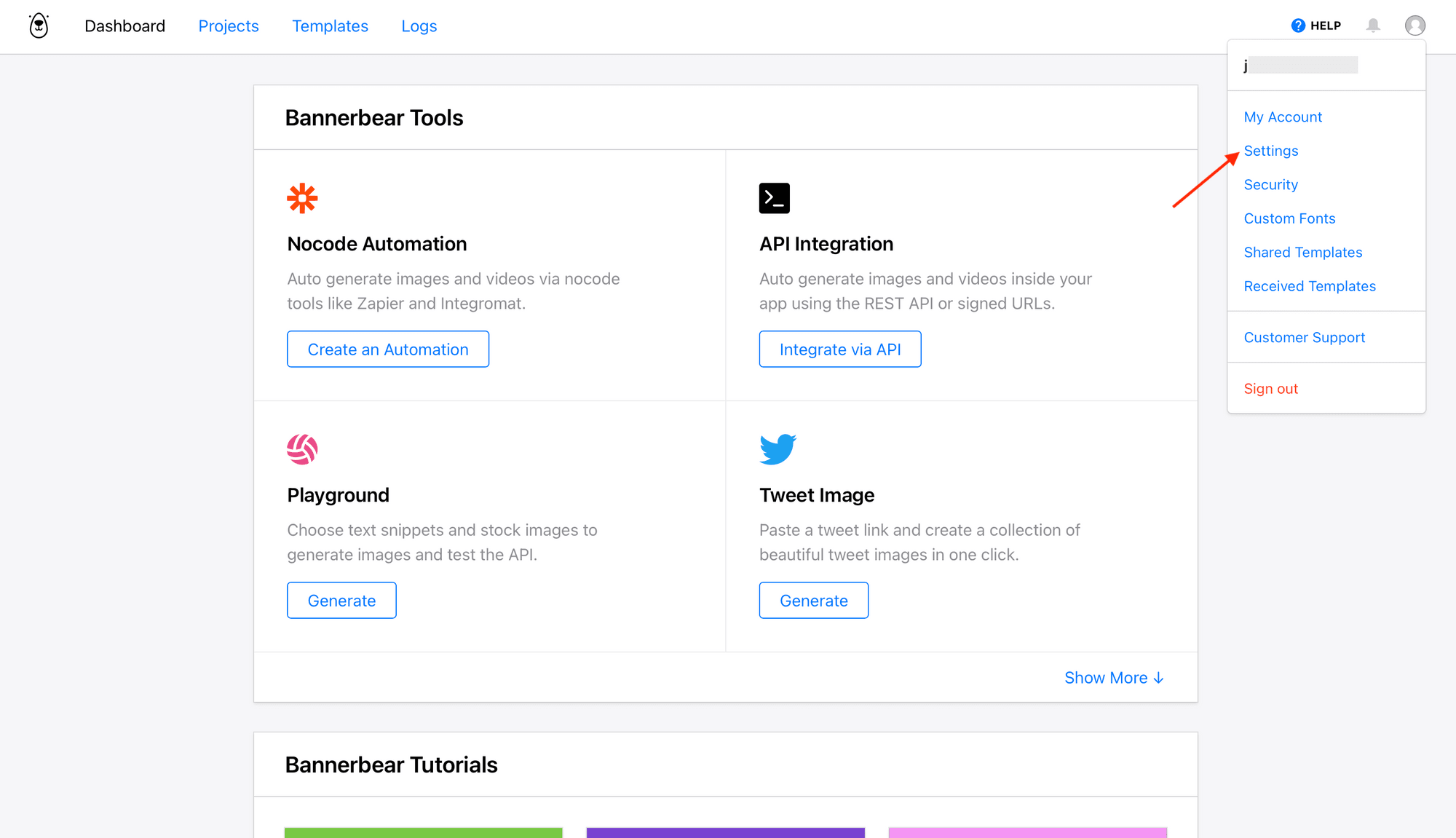Click the Bannerbear bear logo

[39, 25]
